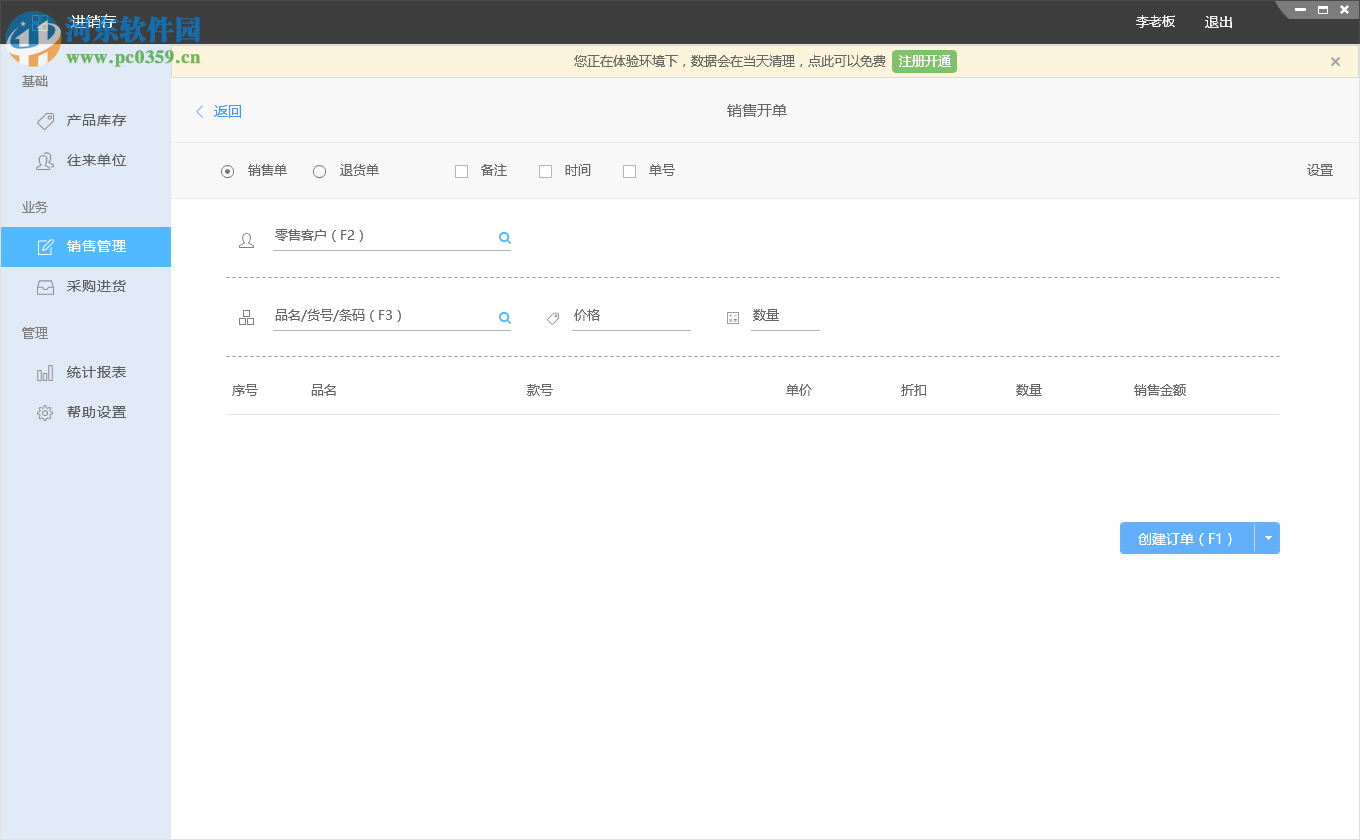Viewport: 1360px width, 840px height.
Task: Click the 款号 column header
Action: pyautogui.click(x=540, y=391)
